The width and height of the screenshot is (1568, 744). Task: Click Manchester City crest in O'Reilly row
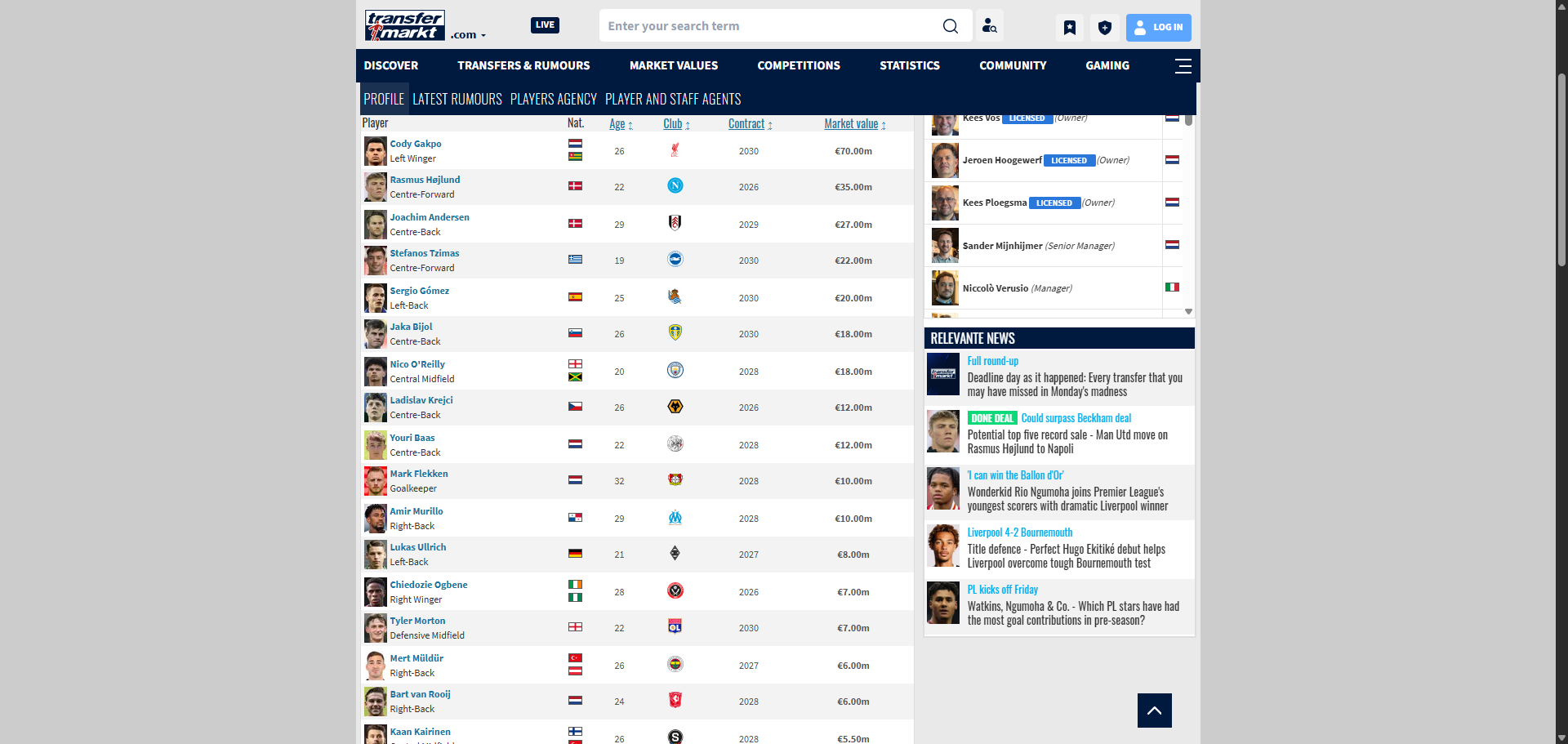coord(675,370)
